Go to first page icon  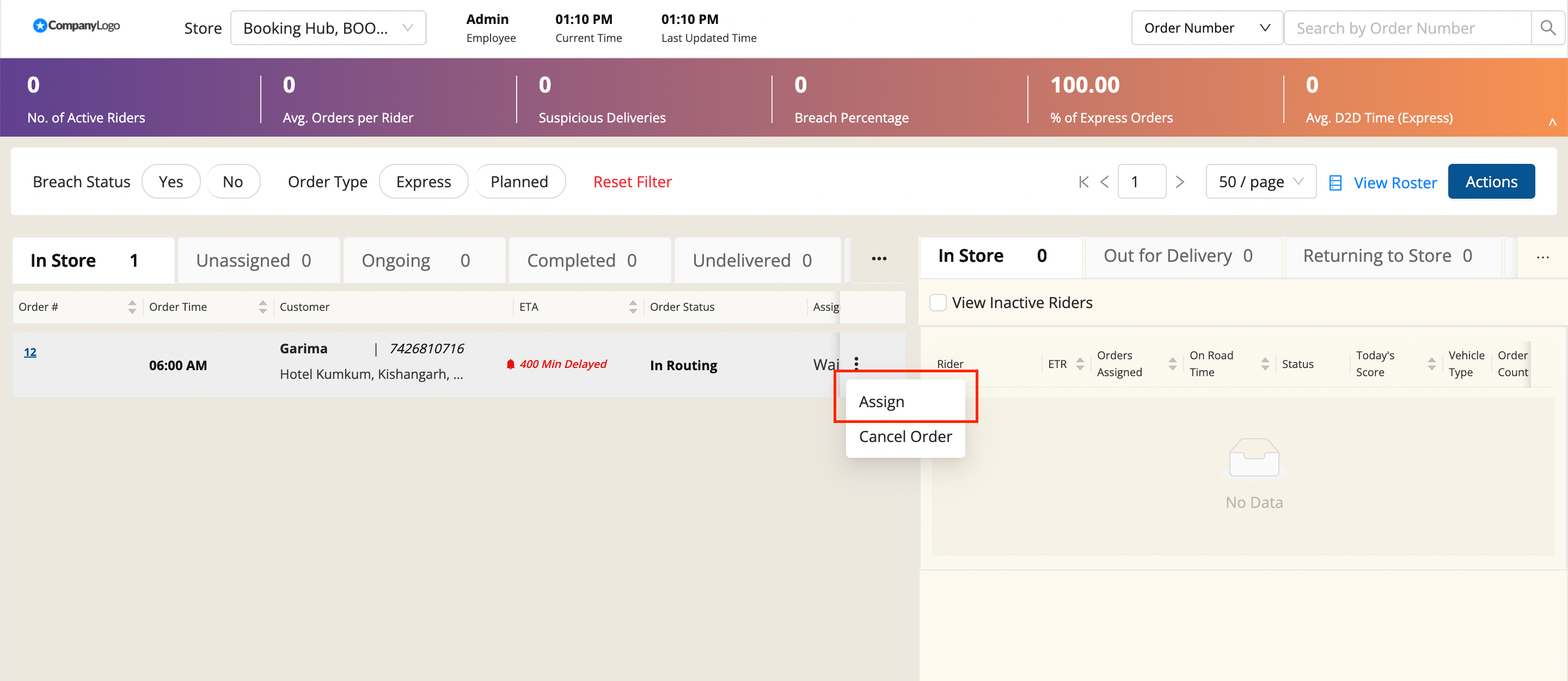point(1083,182)
